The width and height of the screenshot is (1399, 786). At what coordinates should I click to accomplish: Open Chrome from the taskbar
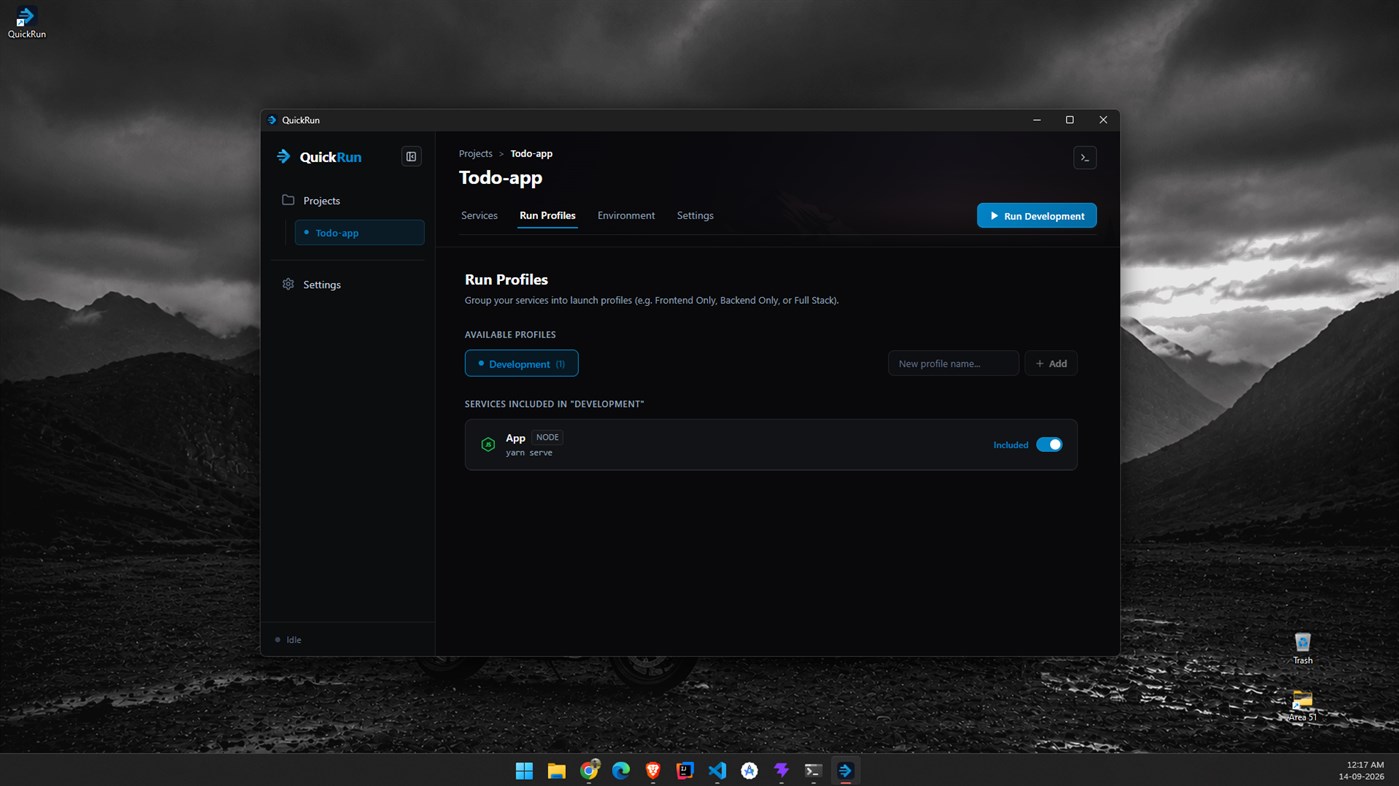[x=589, y=771]
